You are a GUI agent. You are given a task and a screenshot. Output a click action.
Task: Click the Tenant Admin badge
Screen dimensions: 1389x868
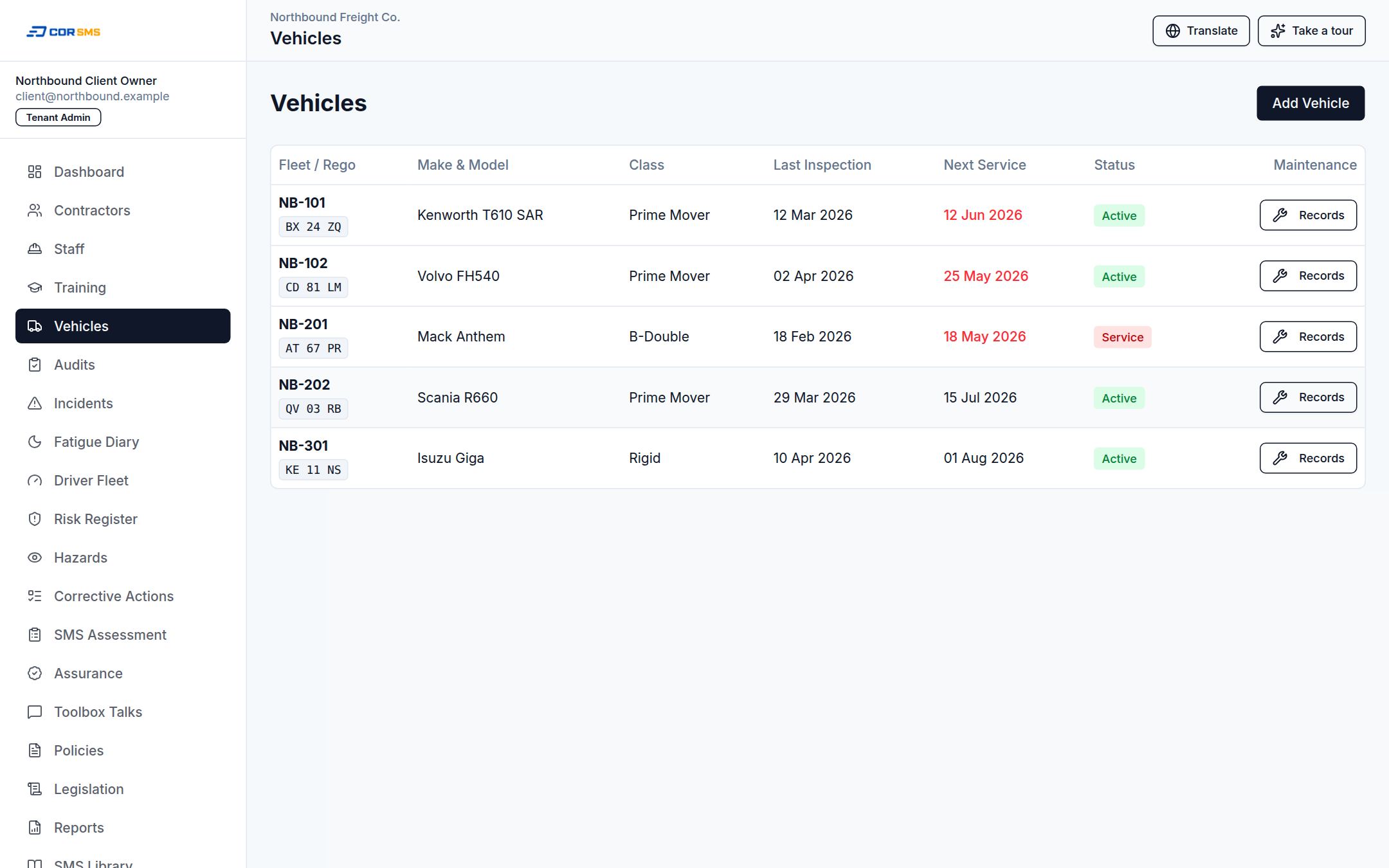[59, 118]
